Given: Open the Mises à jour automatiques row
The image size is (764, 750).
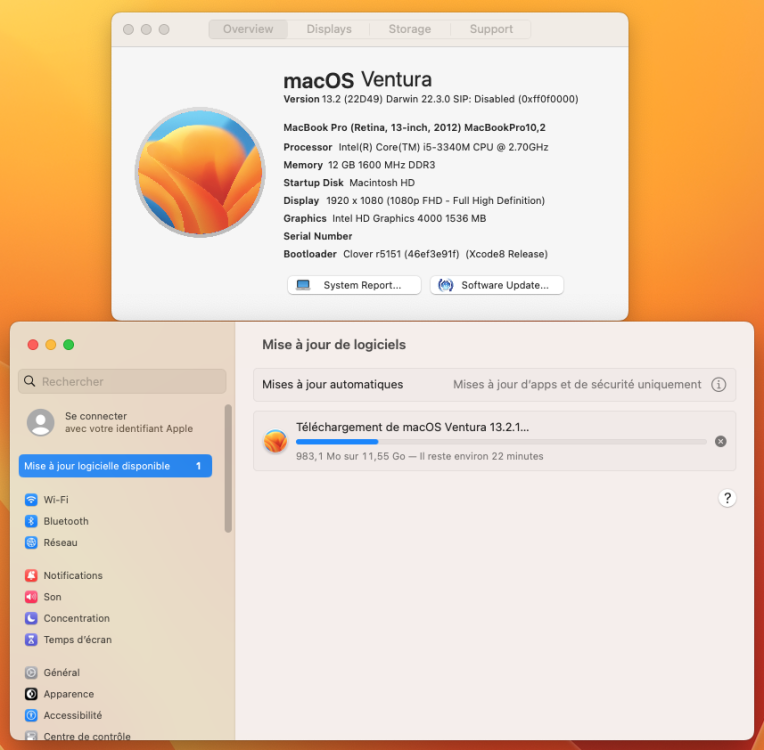Looking at the screenshot, I should click(x=494, y=385).
